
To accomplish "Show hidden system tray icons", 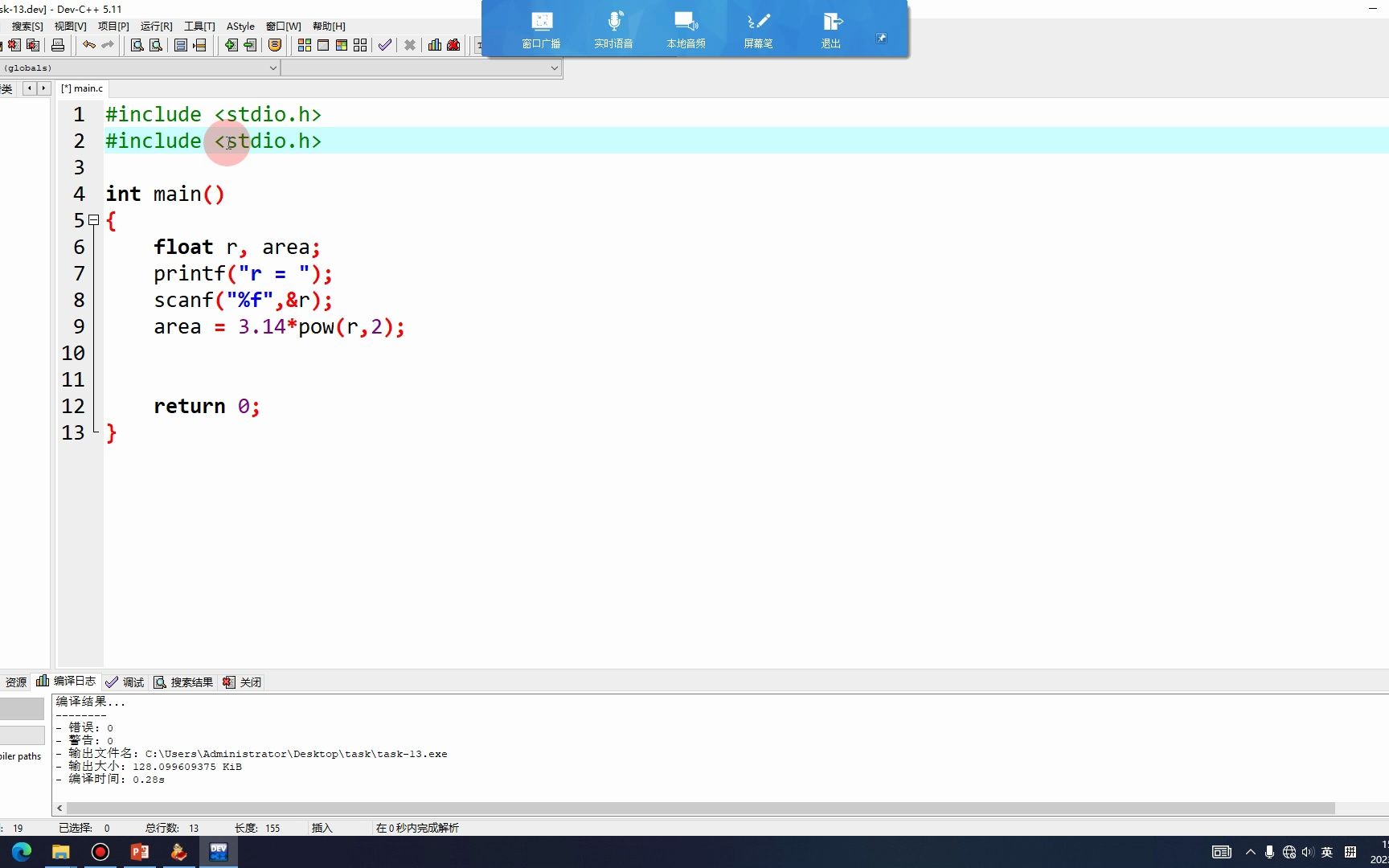I will click(x=1250, y=852).
